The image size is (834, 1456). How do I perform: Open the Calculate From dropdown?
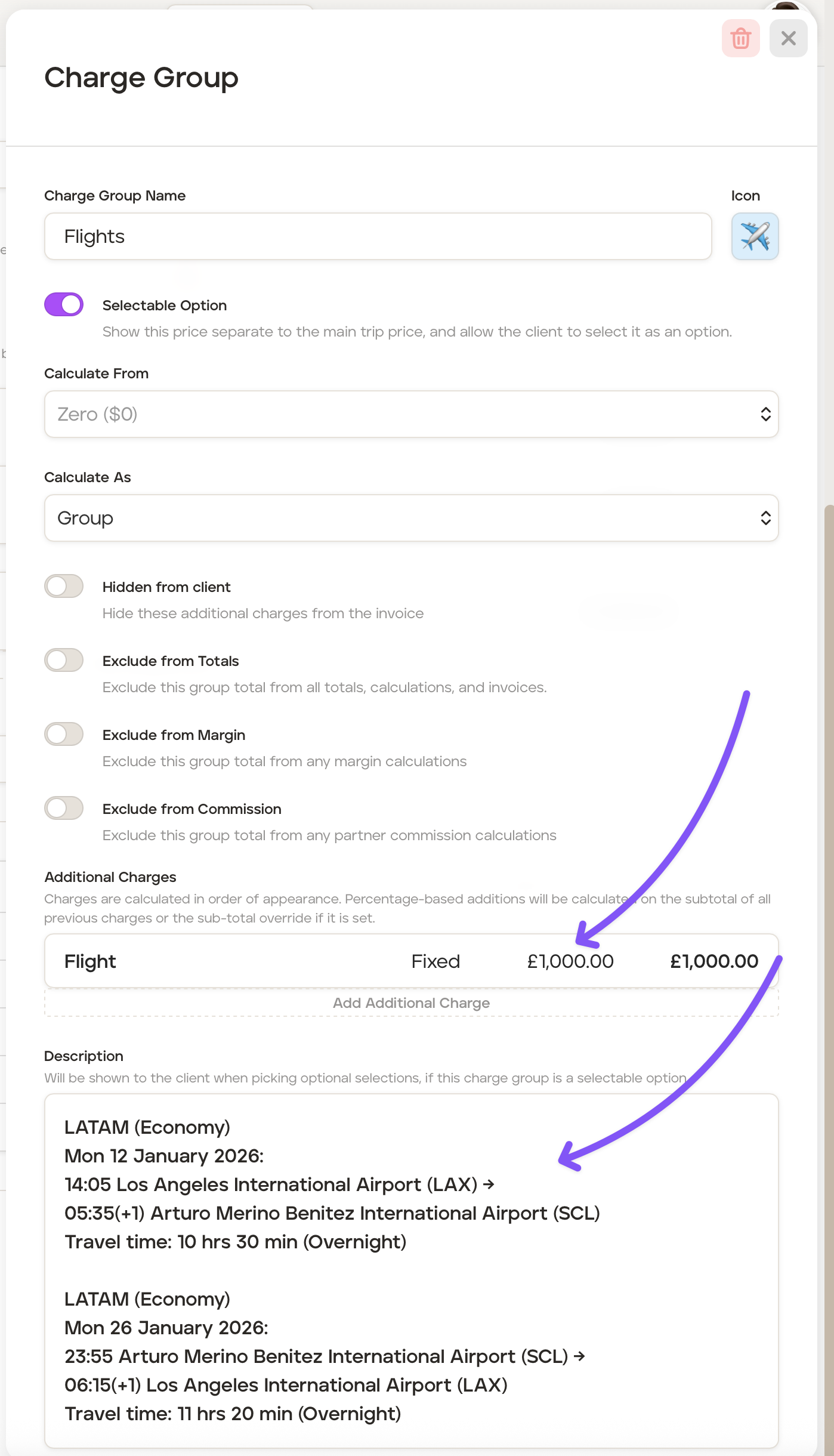click(411, 414)
